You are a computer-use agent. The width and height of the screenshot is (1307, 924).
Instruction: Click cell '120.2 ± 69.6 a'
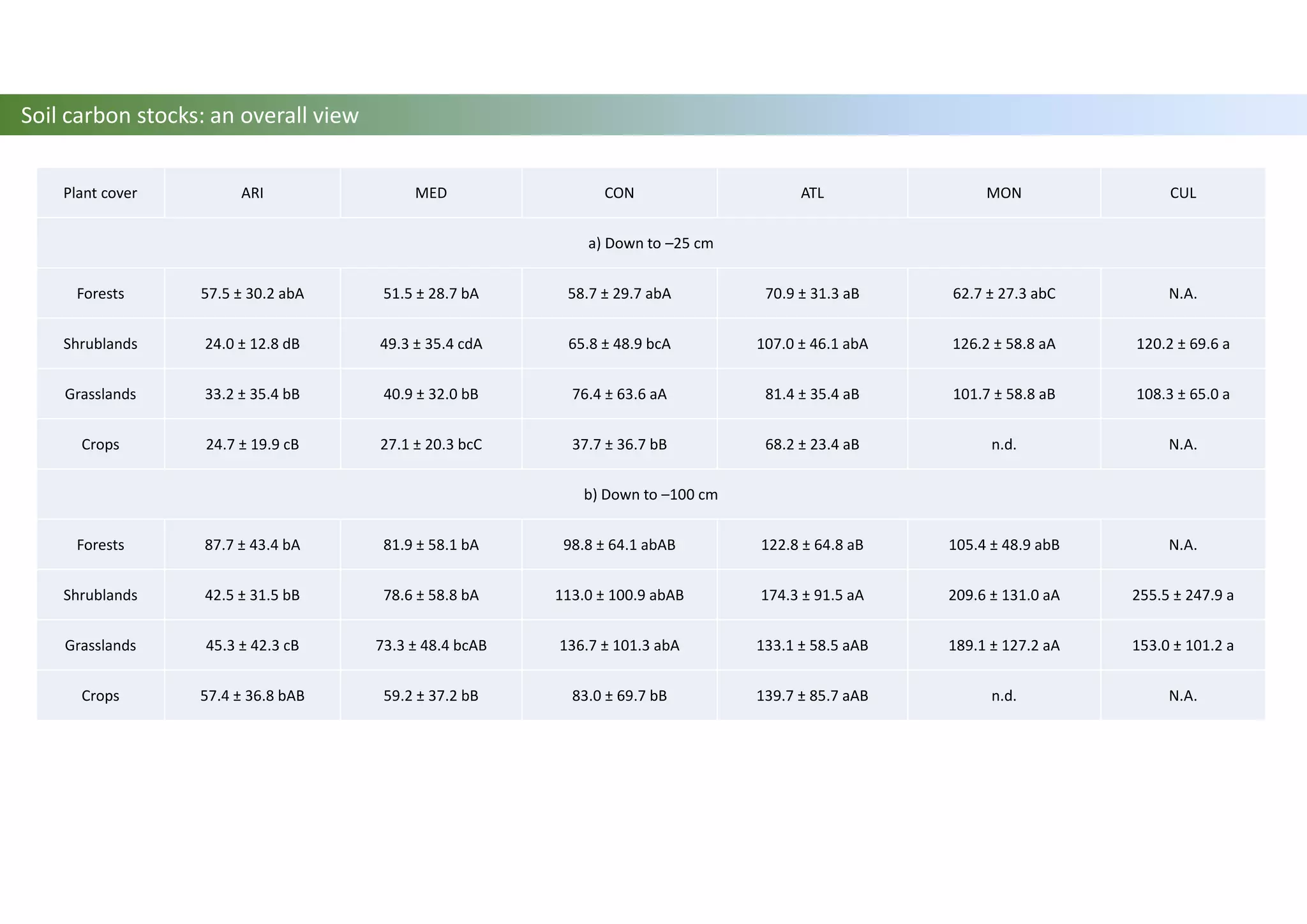[x=1183, y=344]
